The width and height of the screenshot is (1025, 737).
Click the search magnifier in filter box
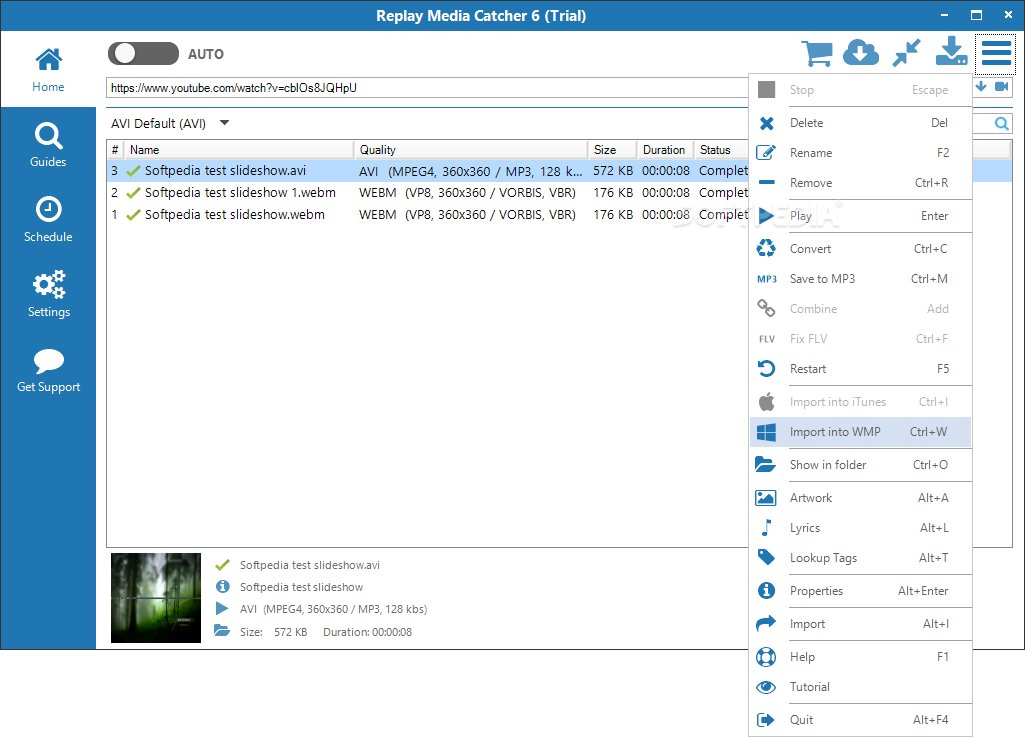coord(1001,123)
